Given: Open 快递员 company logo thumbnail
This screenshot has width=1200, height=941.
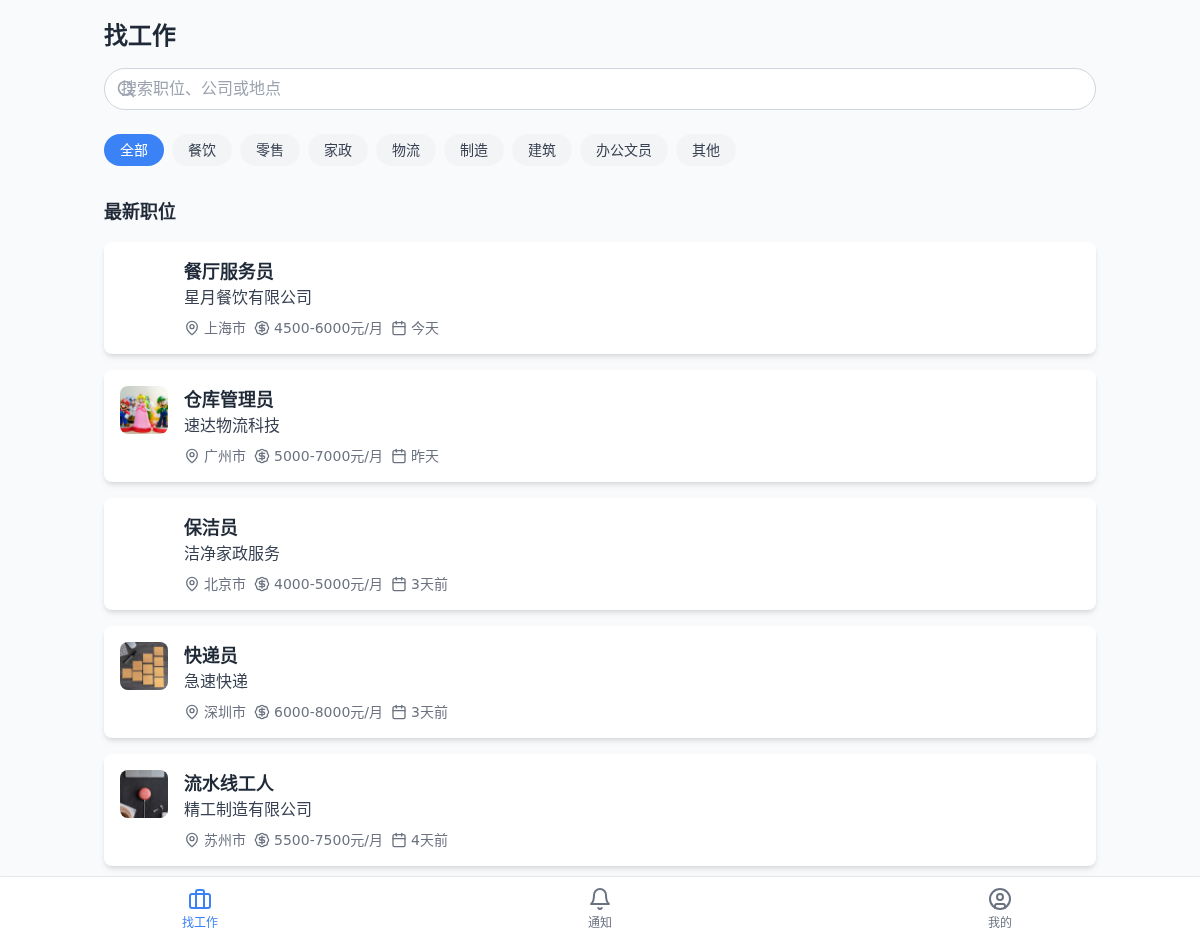Looking at the screenshot, I should [x=144, y=666].
